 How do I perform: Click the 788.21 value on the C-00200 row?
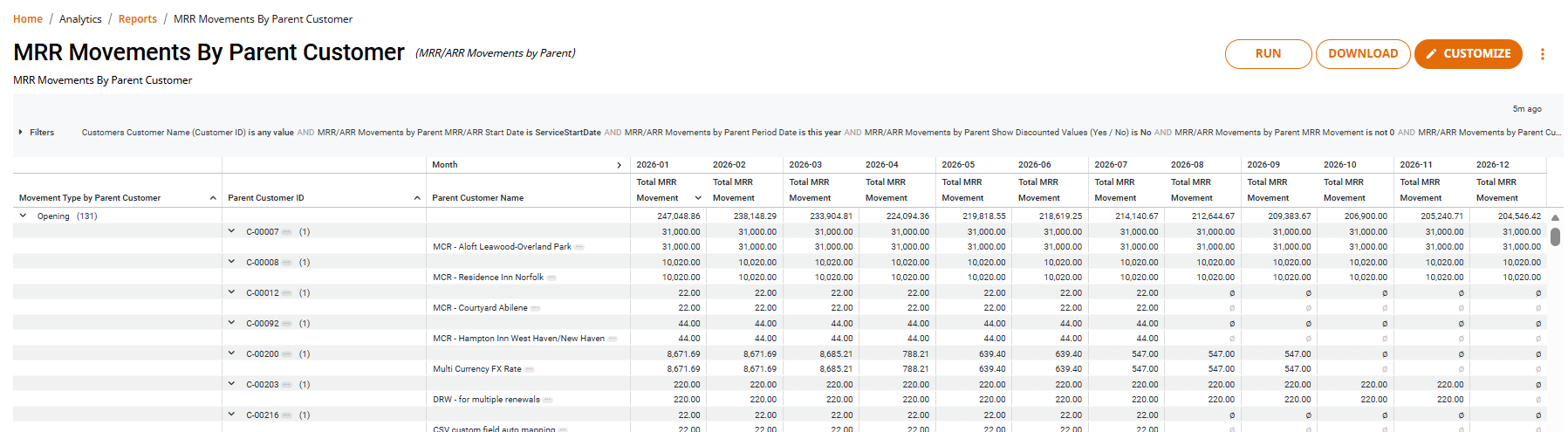pyautogui.click(x=916, y=354)
